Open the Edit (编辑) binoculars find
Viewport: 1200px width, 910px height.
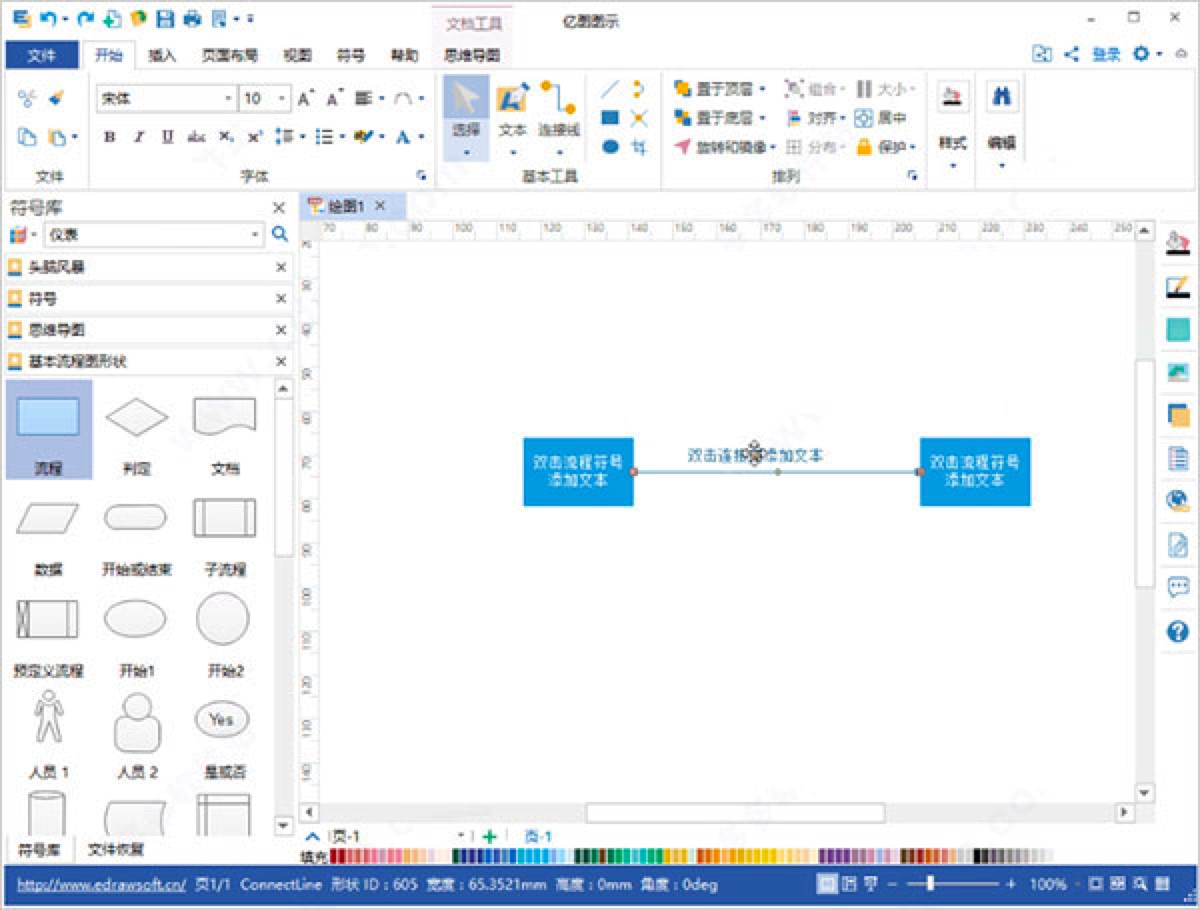click(1001, 97)
